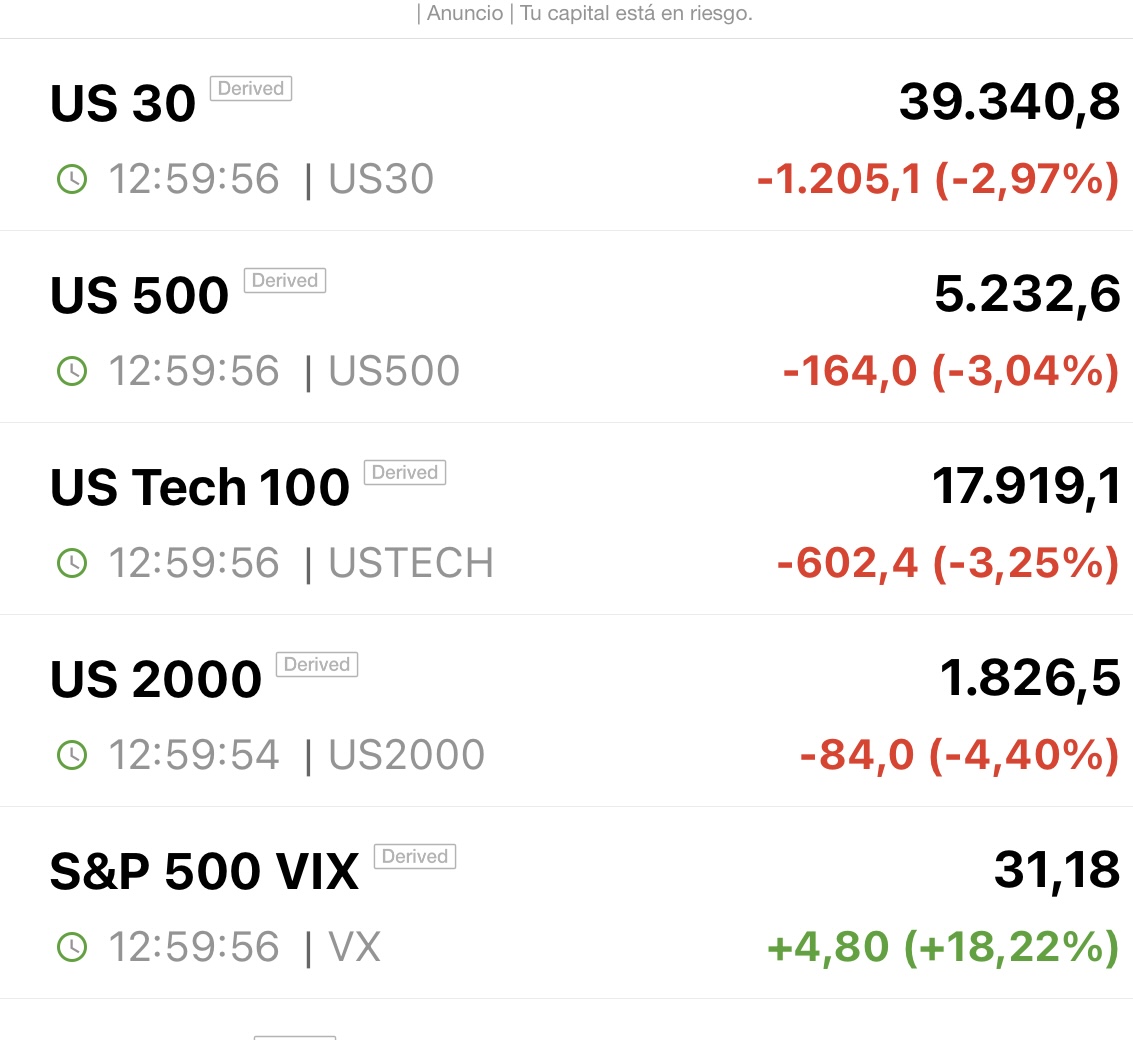
Task: Click the US 30 price 39.340,8
Action: [1009, 103]
